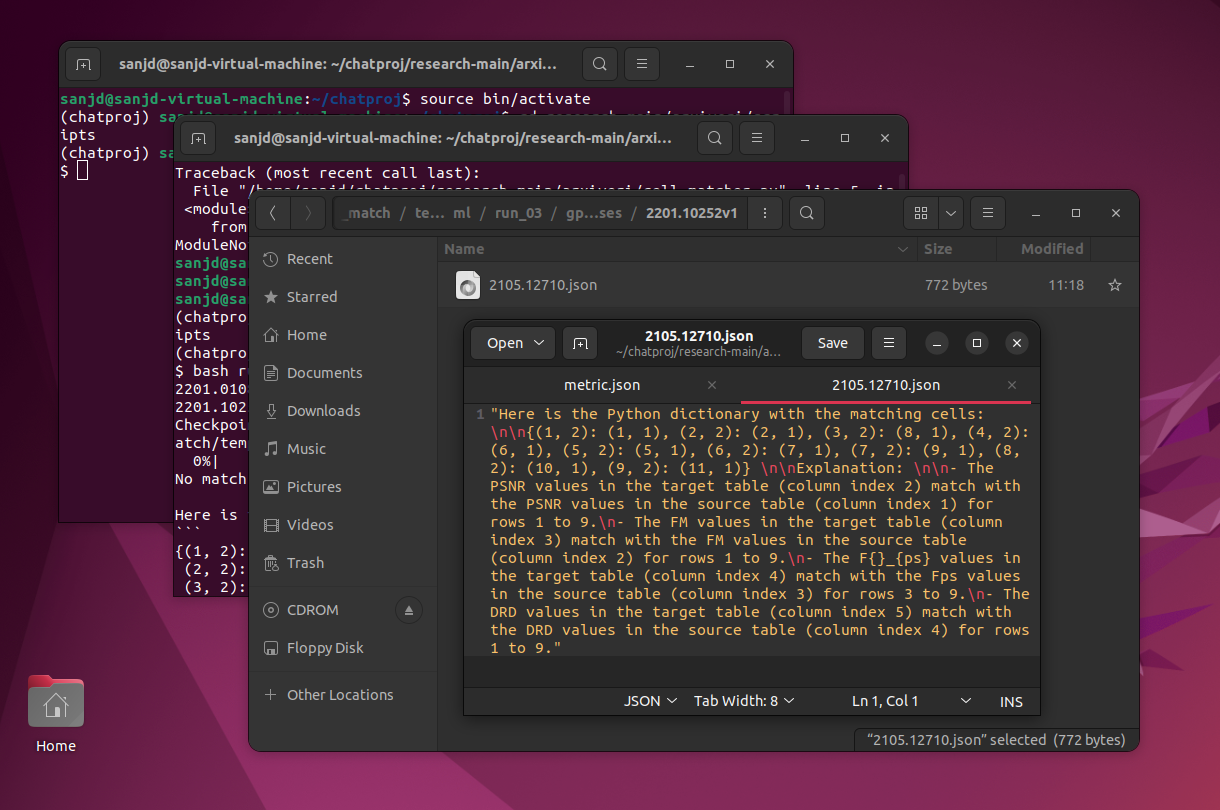This screenshot has height=810, width=1220.
Task: Navigate to run_03 in path bar
Action: coord(520,213)
